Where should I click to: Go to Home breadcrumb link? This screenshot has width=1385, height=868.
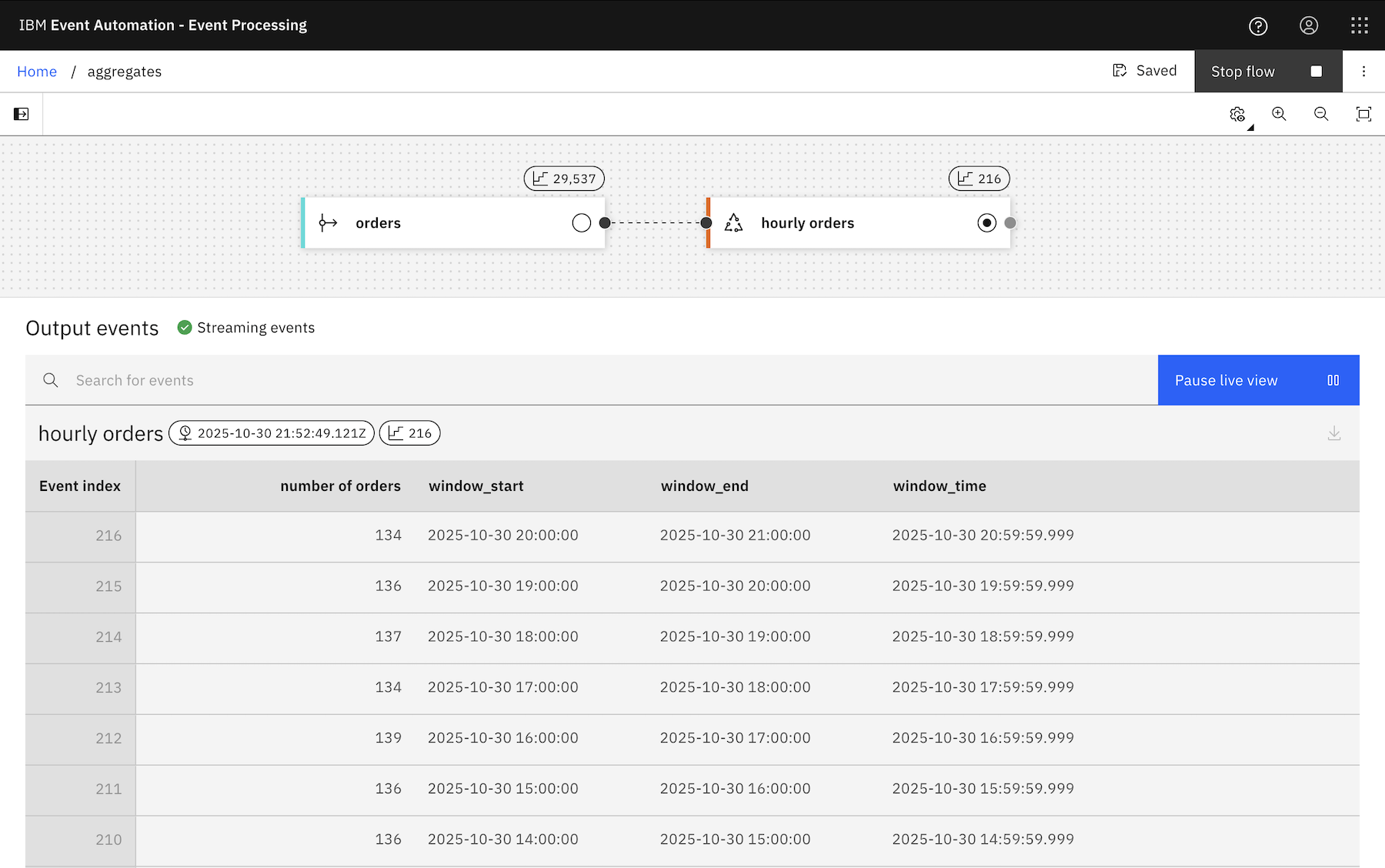click(x=37, y=72)
